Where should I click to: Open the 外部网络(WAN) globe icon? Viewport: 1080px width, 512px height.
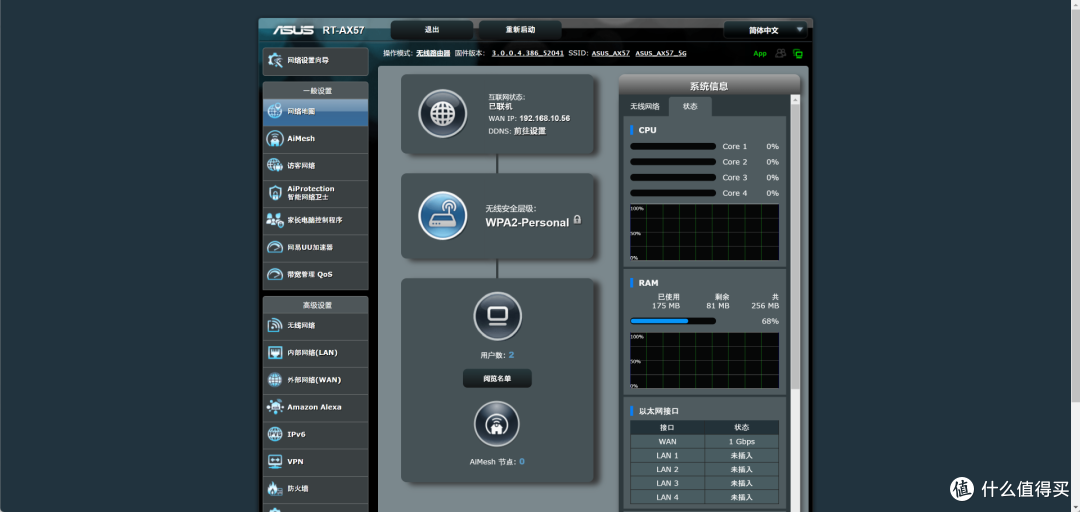point(275,380)
